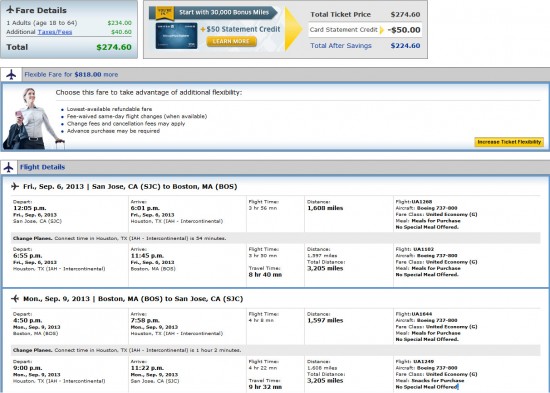Image resolution: width=550 pixels, height=393 pixels.
Task: Click the yellow arrow next to Card Statement Credit
Action: [x=382, y=30]
